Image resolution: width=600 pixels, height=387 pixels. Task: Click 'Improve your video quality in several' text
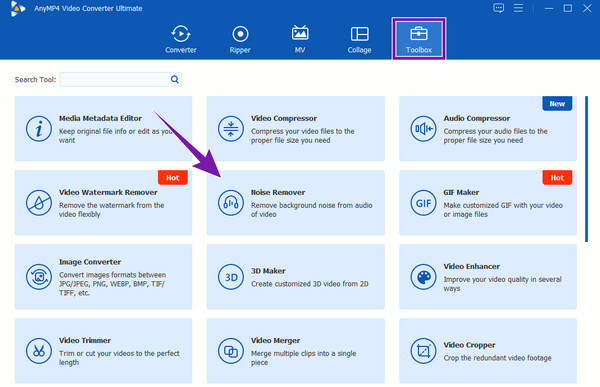pos(502,279)
